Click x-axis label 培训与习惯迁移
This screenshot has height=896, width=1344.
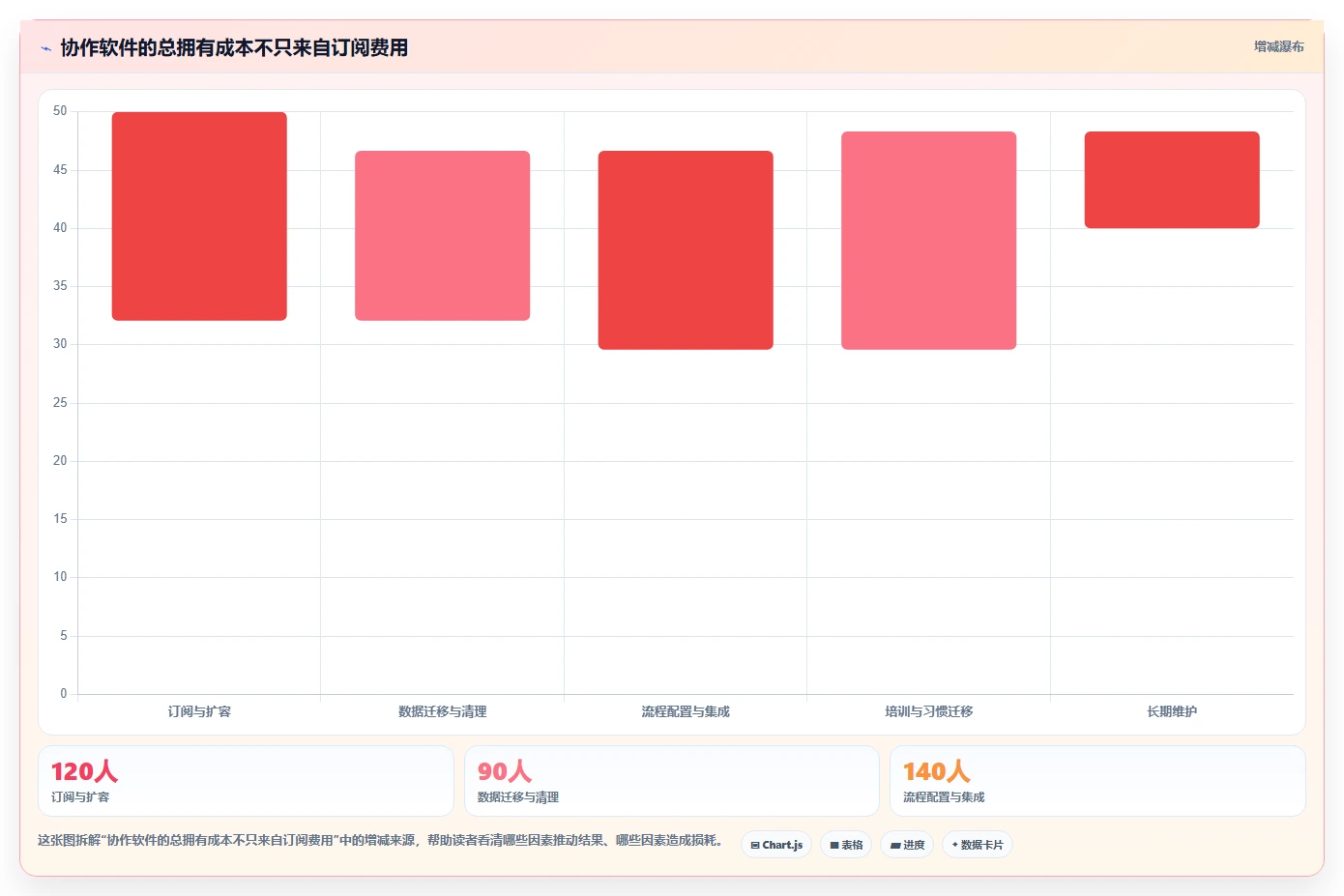click(x=928, y=711)
